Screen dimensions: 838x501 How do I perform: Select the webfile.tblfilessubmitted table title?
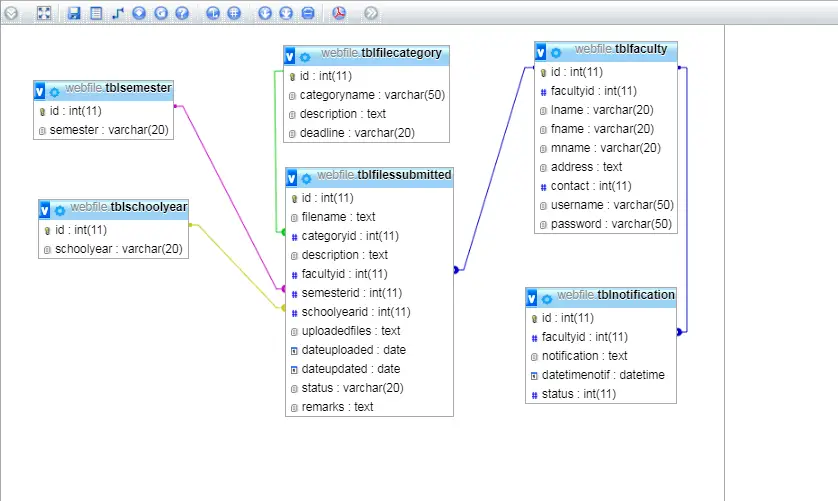[x=384, y=175]
